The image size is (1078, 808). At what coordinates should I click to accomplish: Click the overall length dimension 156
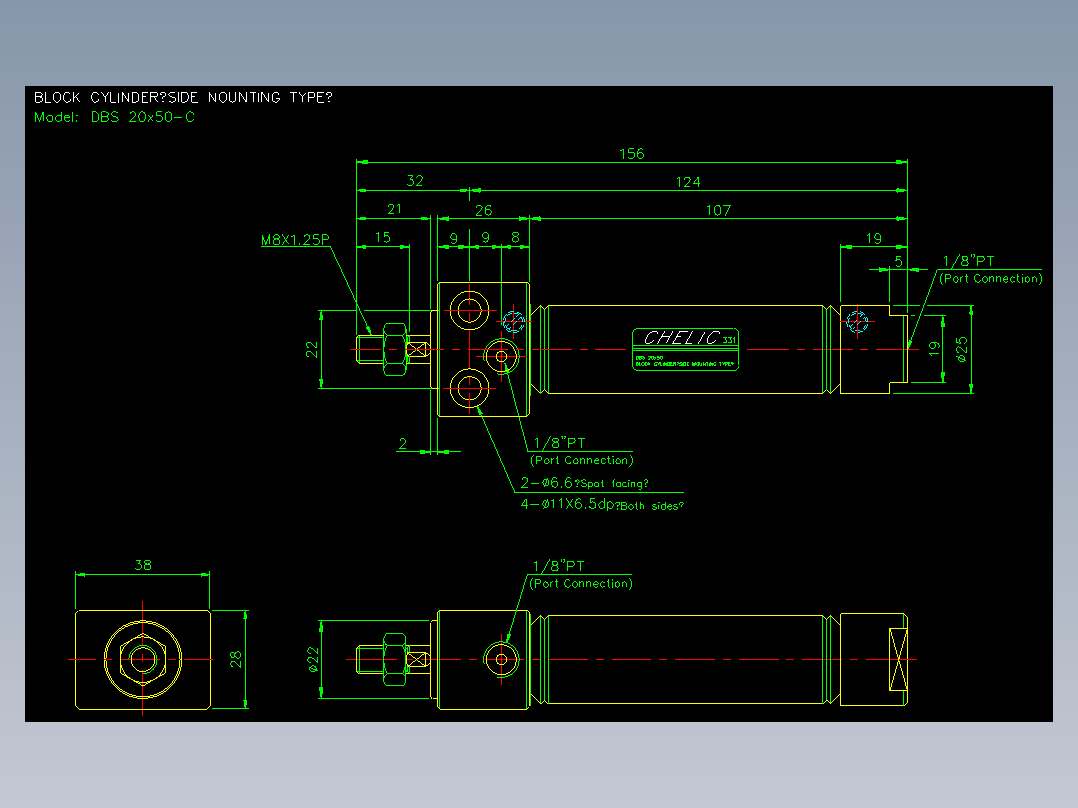(x=631, y=153)
